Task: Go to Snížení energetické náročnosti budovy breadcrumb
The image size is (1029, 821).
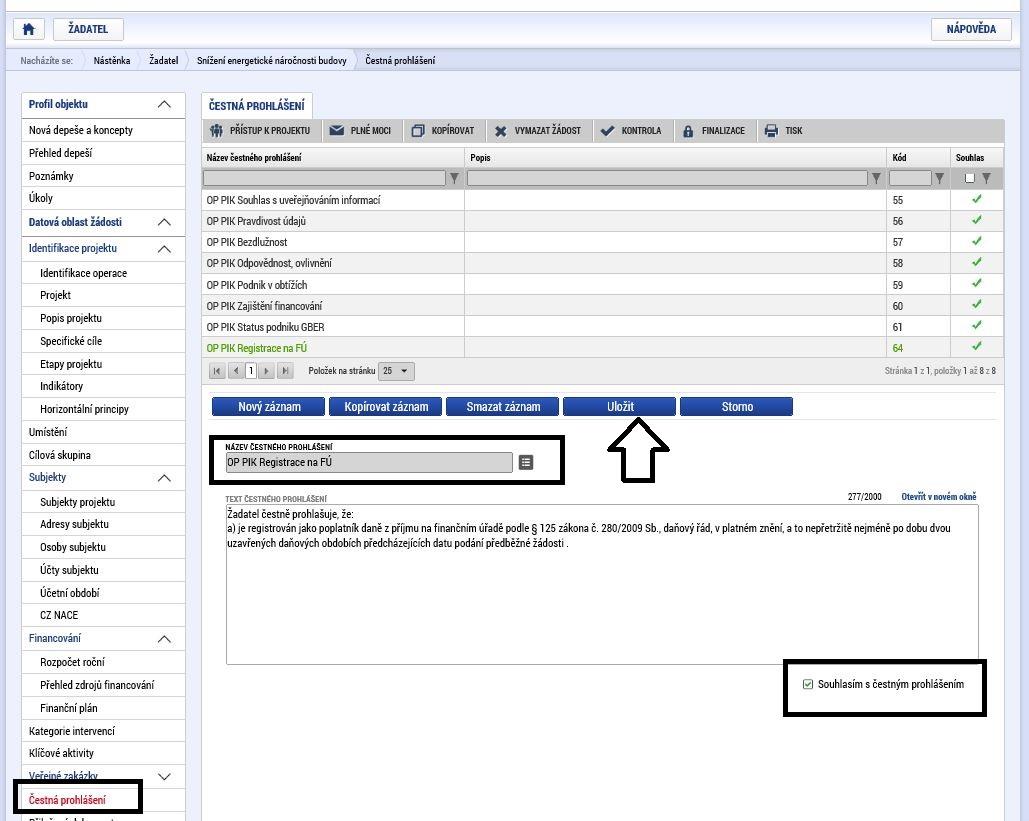Action: pyautogui.click(x=272, y=60)
